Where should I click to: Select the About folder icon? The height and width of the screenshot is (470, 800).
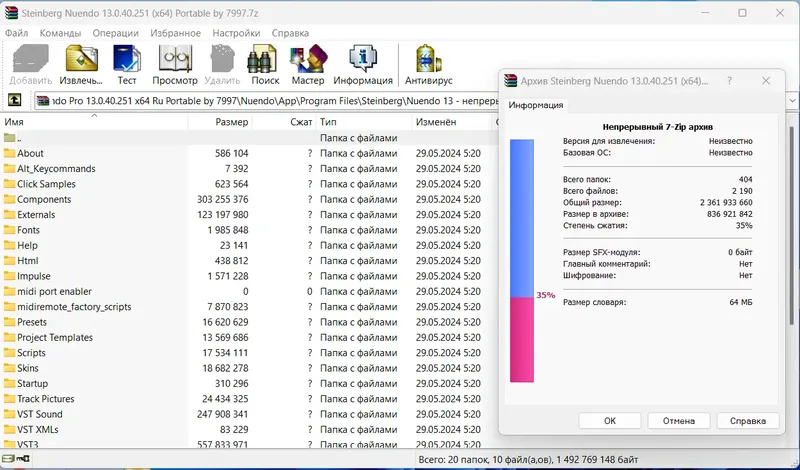9,153
